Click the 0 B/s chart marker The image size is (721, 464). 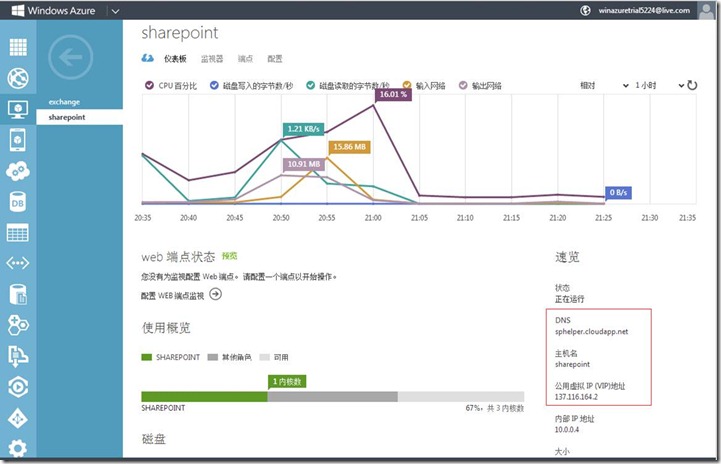(618, 193)
